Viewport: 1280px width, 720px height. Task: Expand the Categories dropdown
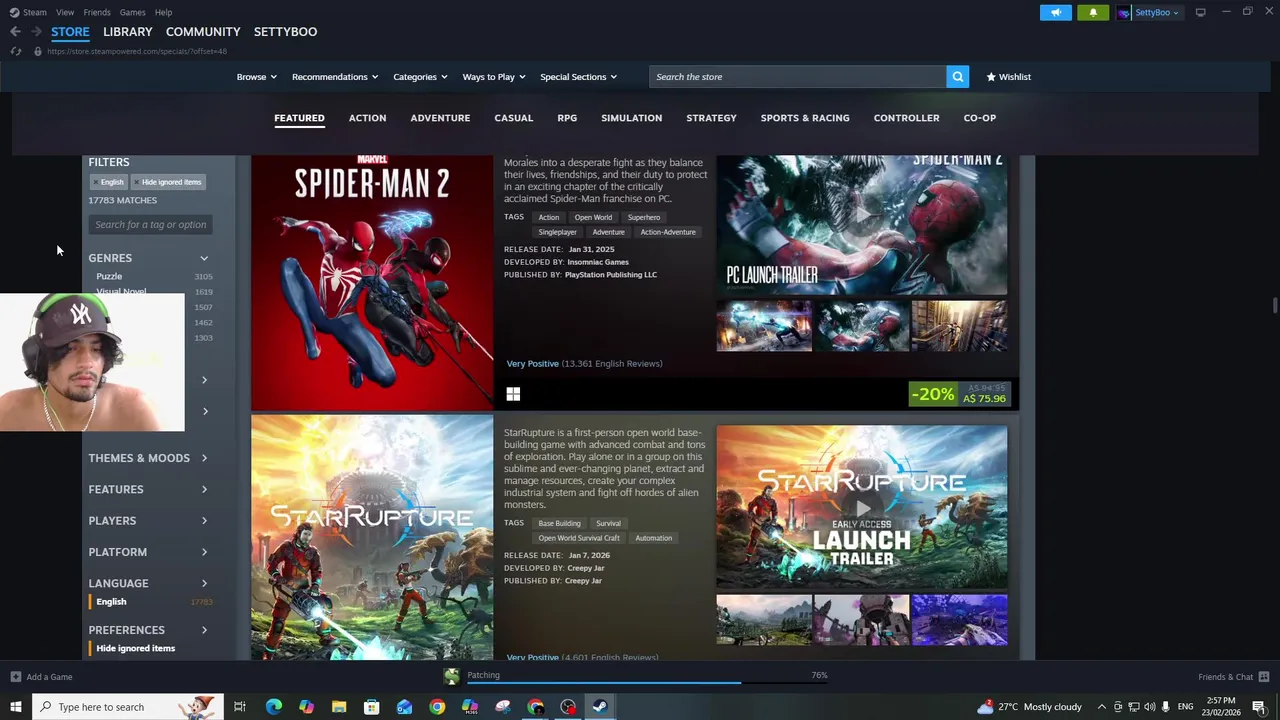(x=420, y=77)
